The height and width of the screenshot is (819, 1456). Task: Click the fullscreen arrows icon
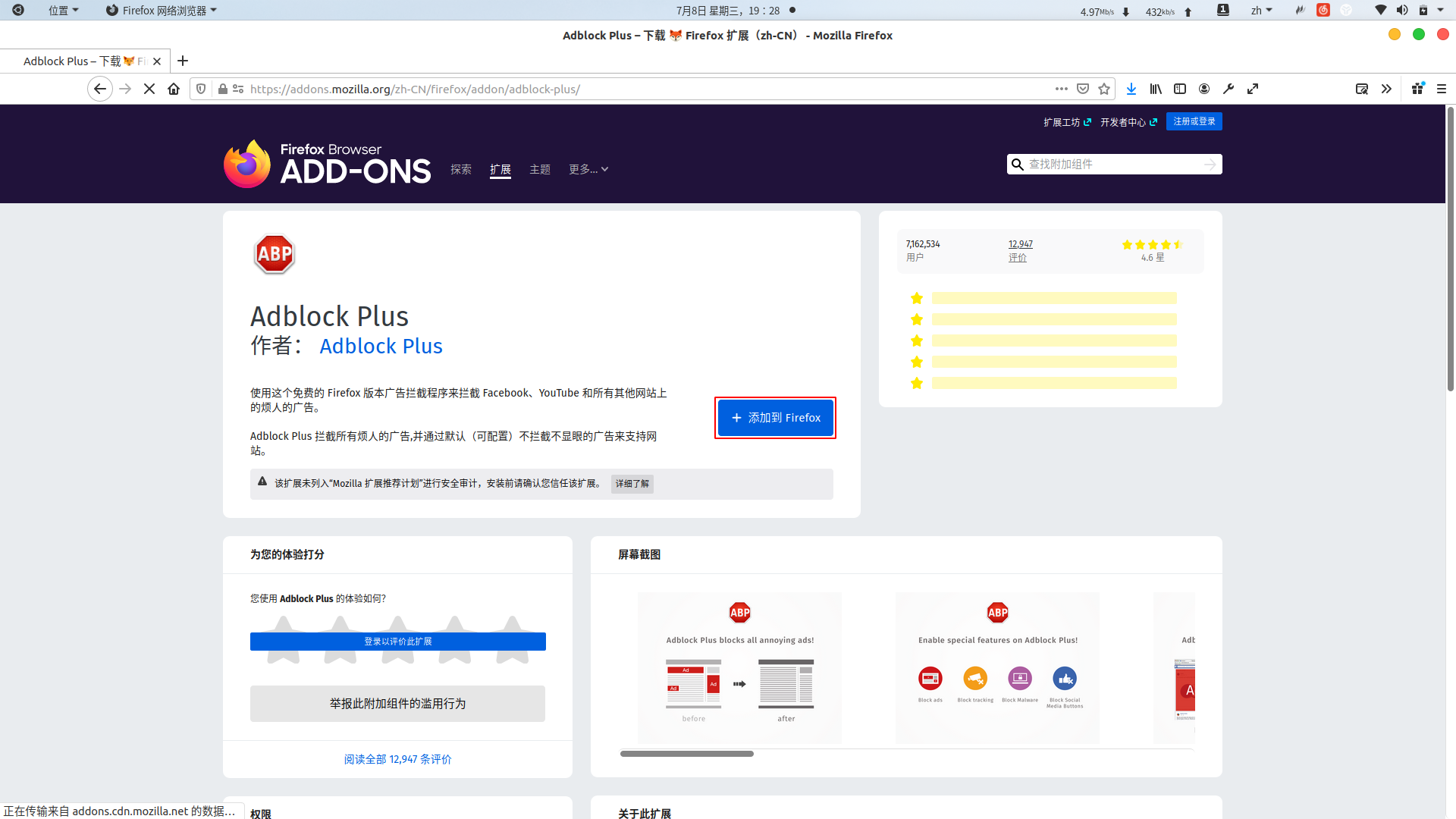[1253, 89]
